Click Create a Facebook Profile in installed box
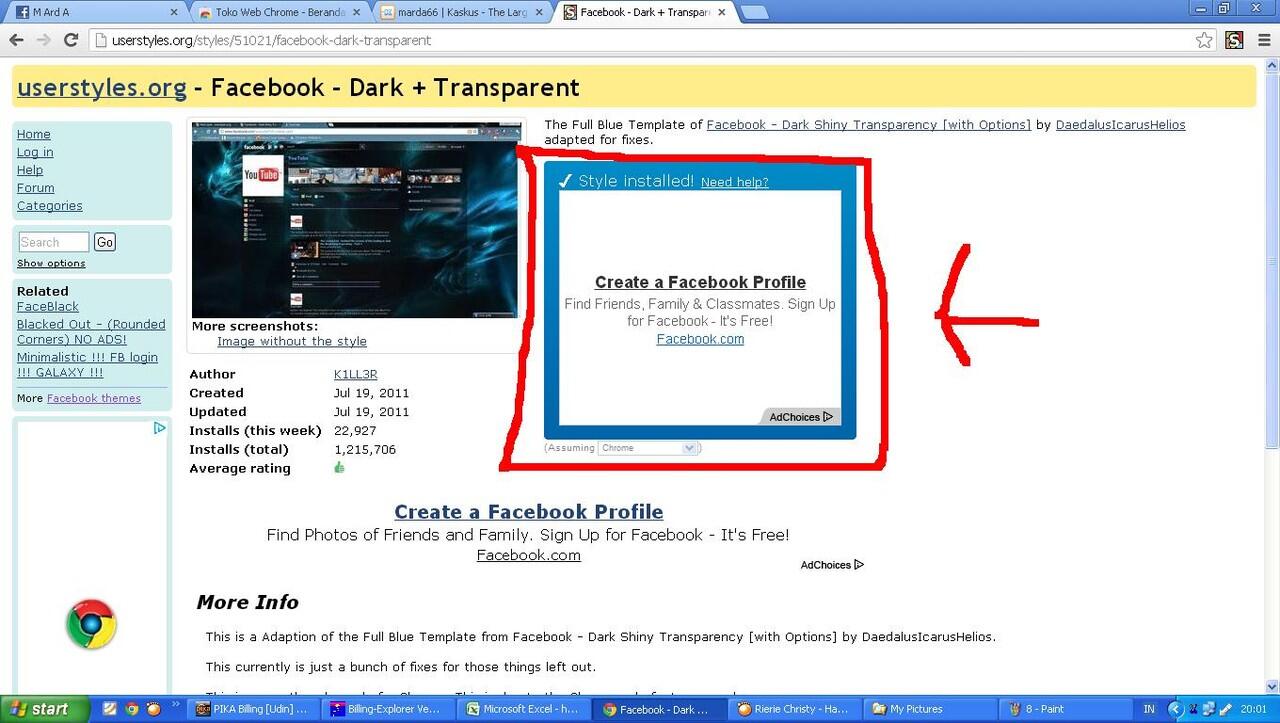Screen dimensions: 1280x723 click(x=700, y=282)
